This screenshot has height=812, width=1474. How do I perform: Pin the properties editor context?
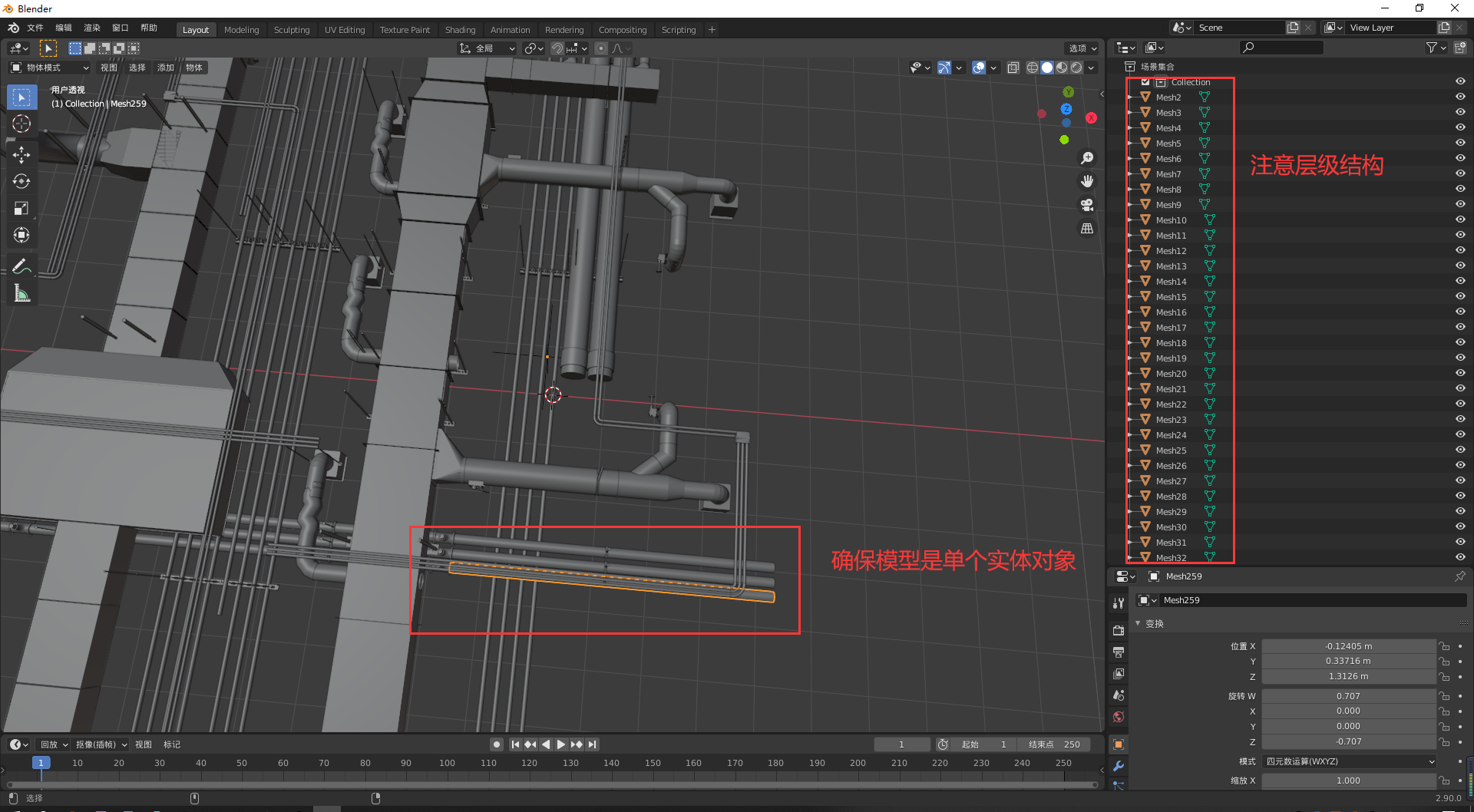tap(1459, 576)
